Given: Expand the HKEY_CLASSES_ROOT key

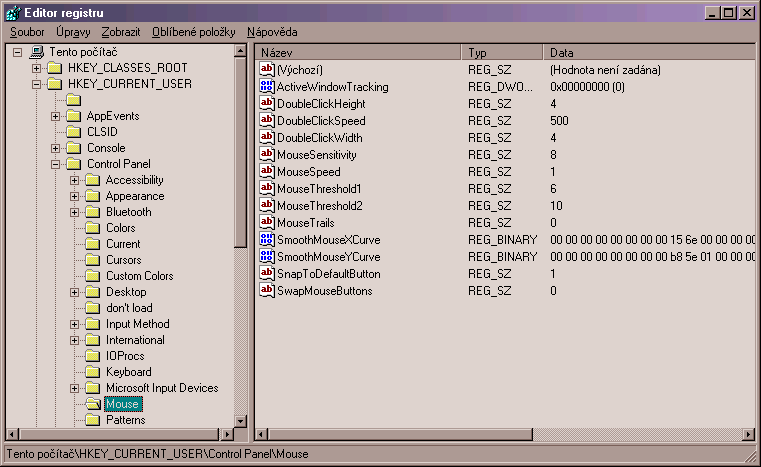Looking at the screenshot, I should (x=36, y=68).
